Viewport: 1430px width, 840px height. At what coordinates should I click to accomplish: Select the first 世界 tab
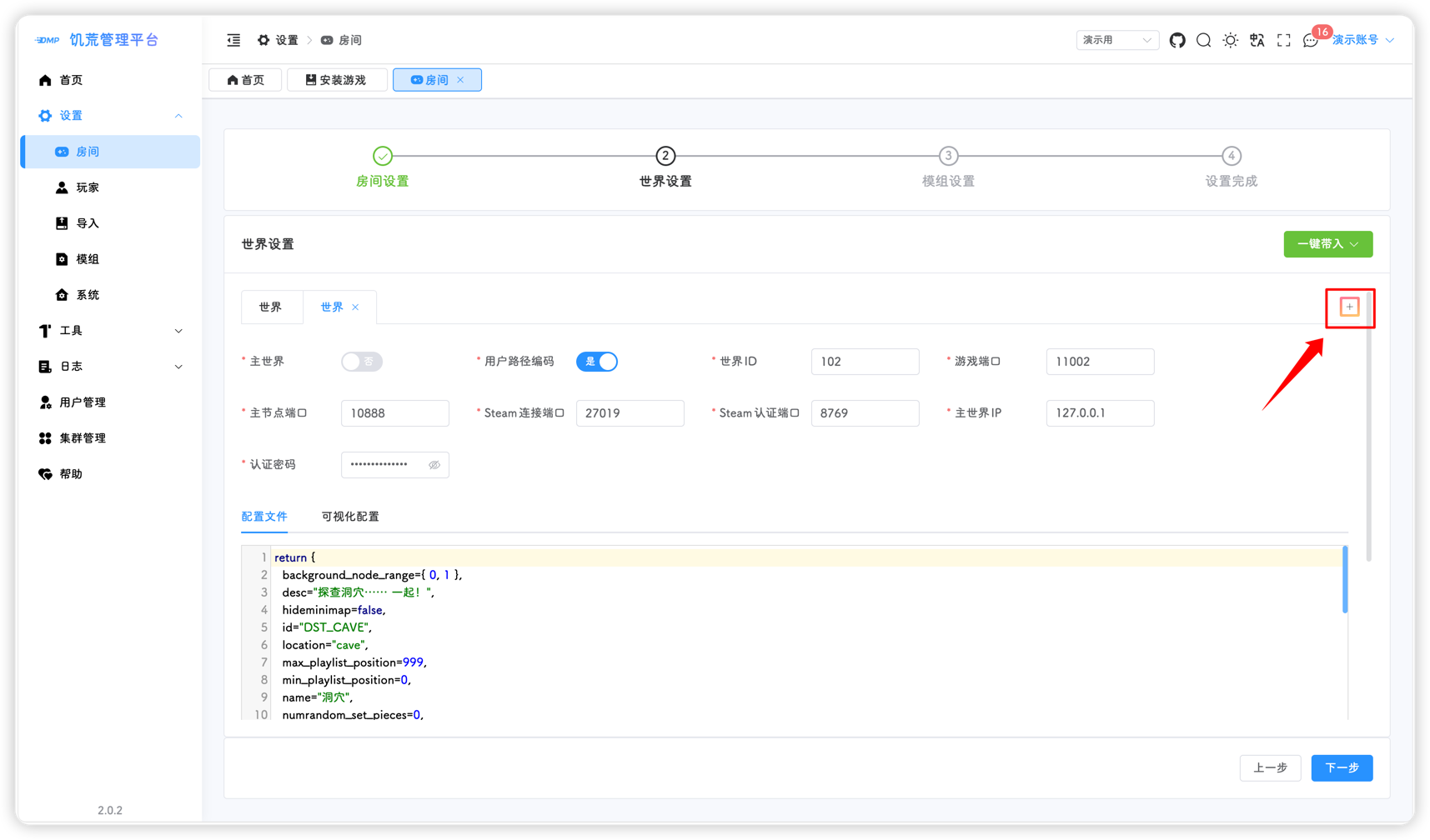pyautogui.click(x=270, y=307)
